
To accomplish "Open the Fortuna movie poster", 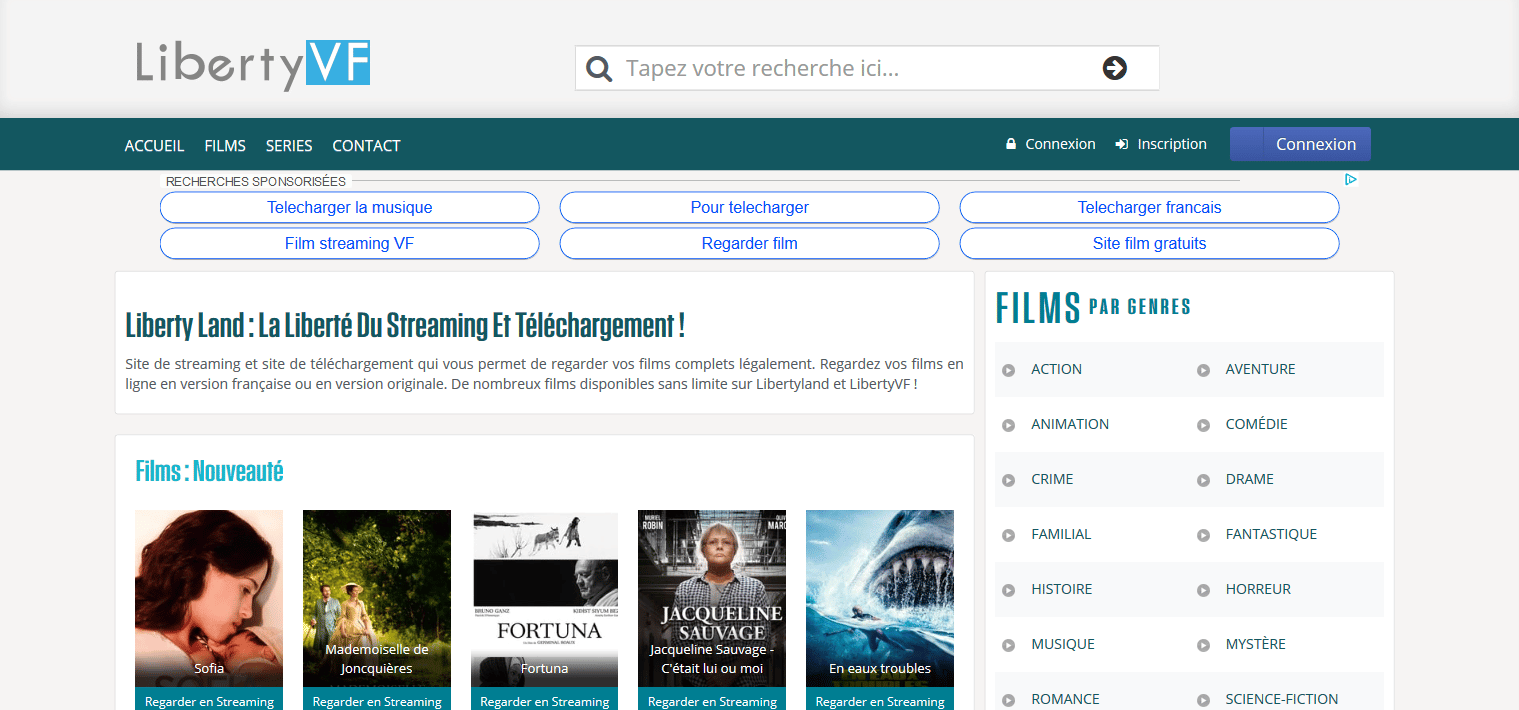I will 545,598.
